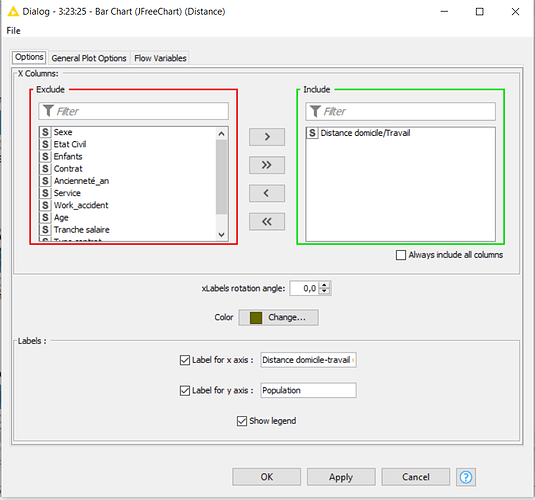Uncheck Label for y axis checkbox
Viewport: 535px width, 500px height.
coord(185,390)
